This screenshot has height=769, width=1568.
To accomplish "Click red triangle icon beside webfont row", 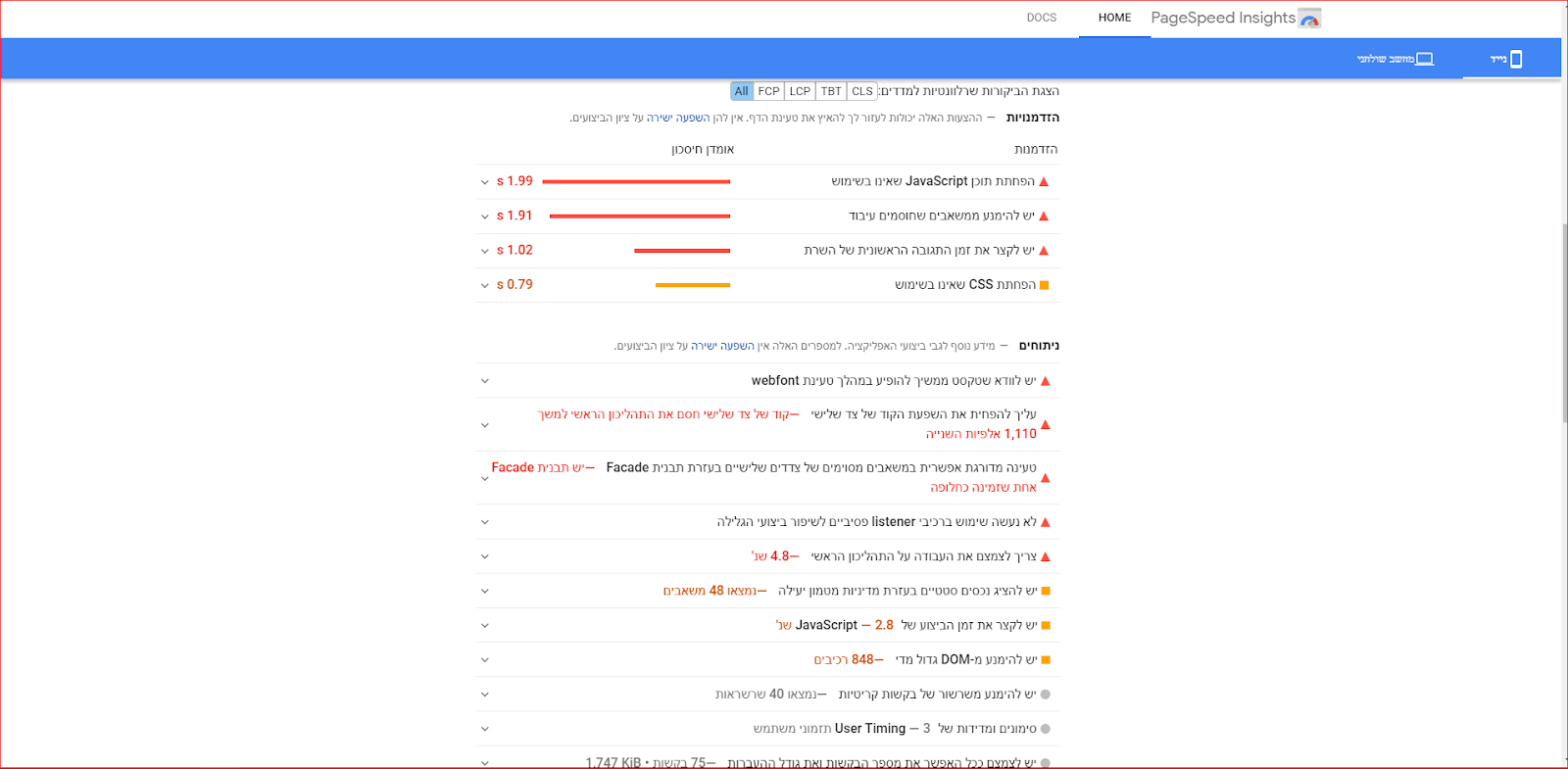I will (x=1046, y=381).
